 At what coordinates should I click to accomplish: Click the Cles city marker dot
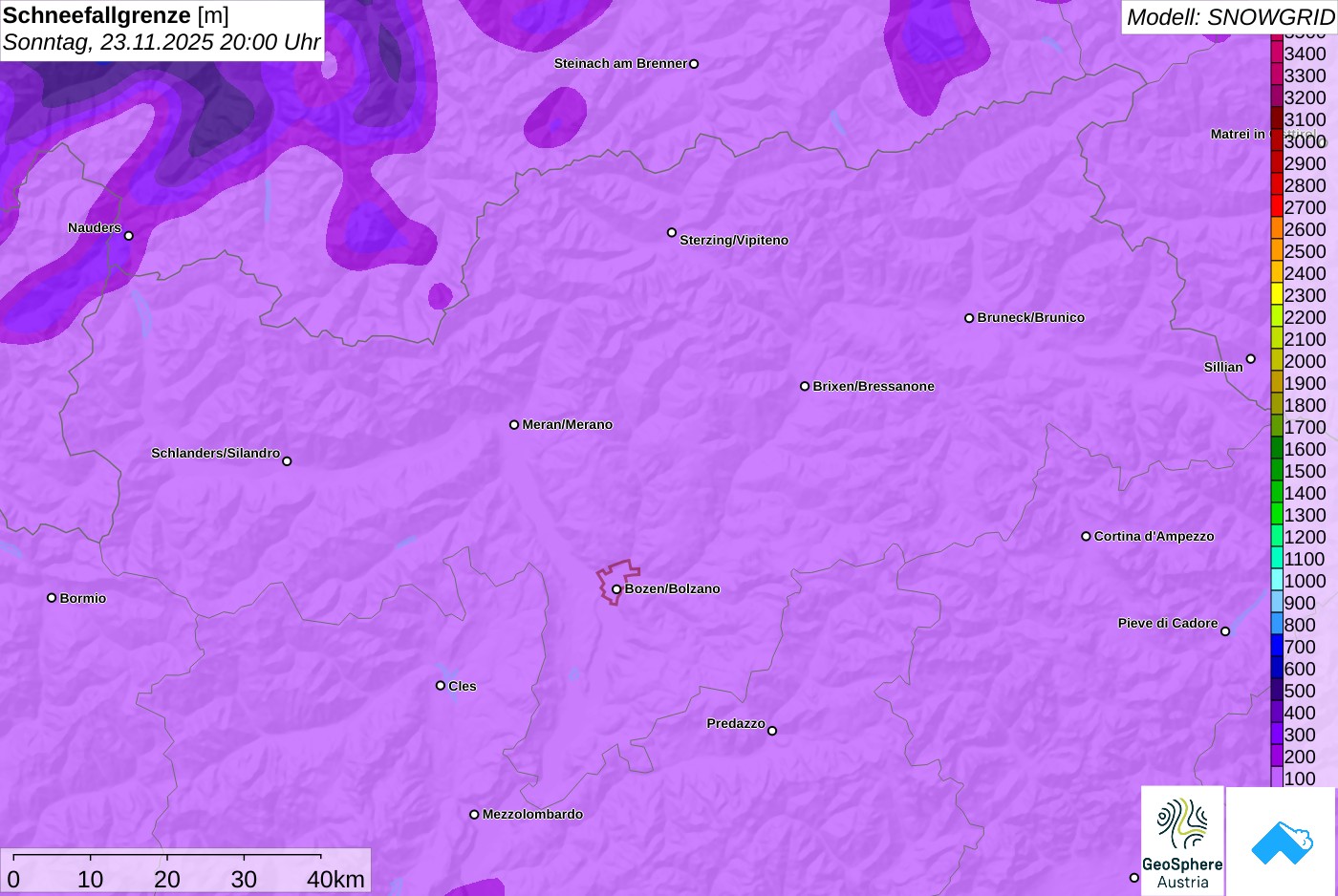[441, 686]
